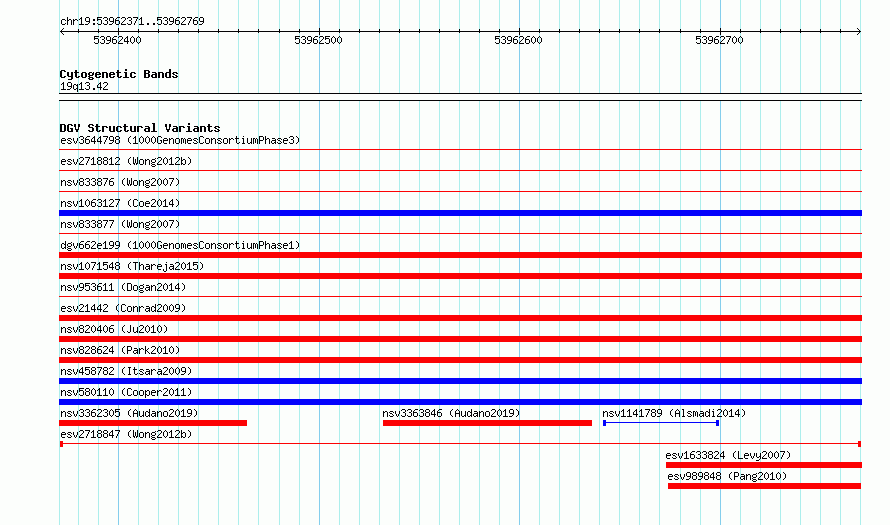
Task: Select the nsv1071548 Thareja2015 red bar
Action: pyautogui.click(x=460, y=276)
